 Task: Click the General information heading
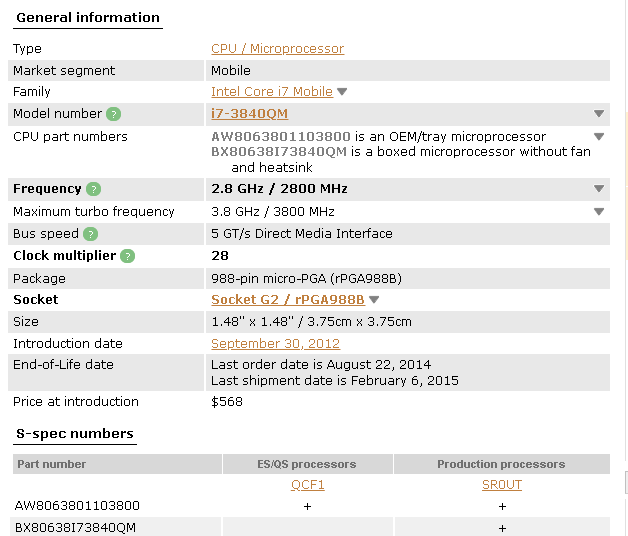88,18
